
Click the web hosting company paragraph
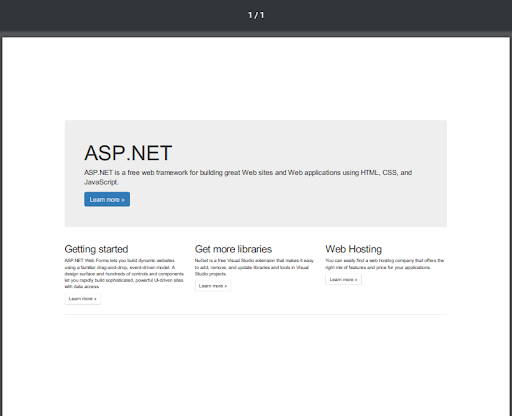click(385, 264)
